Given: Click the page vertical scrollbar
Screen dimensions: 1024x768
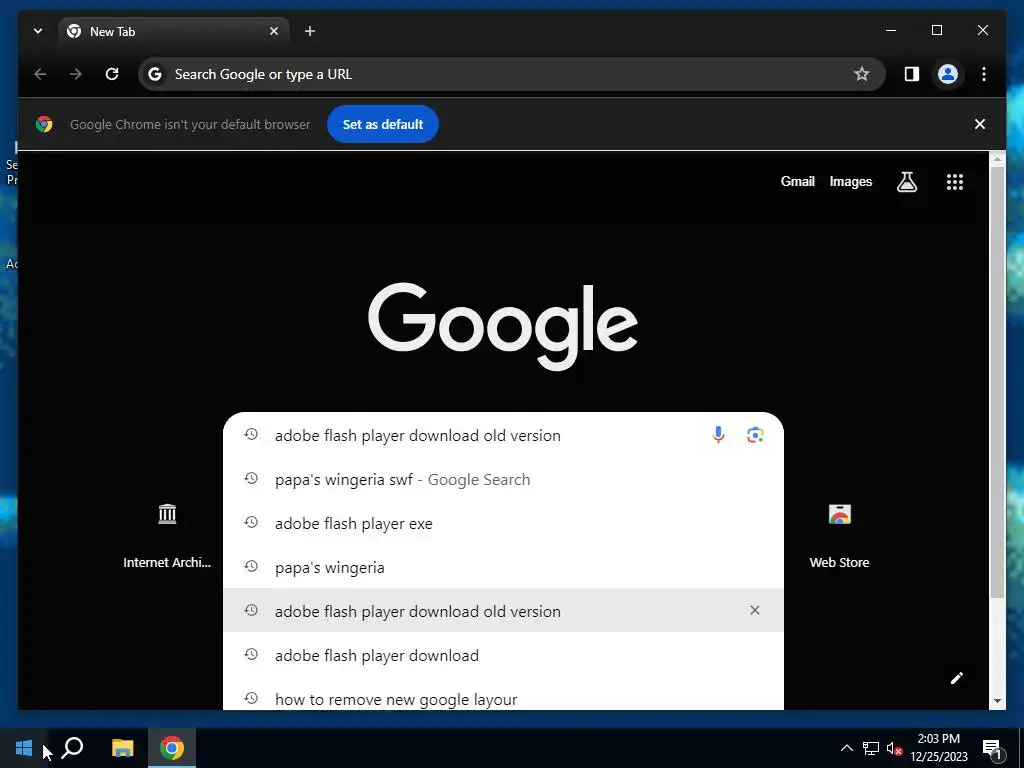Looking at the screenshot, I should (997, 382).
